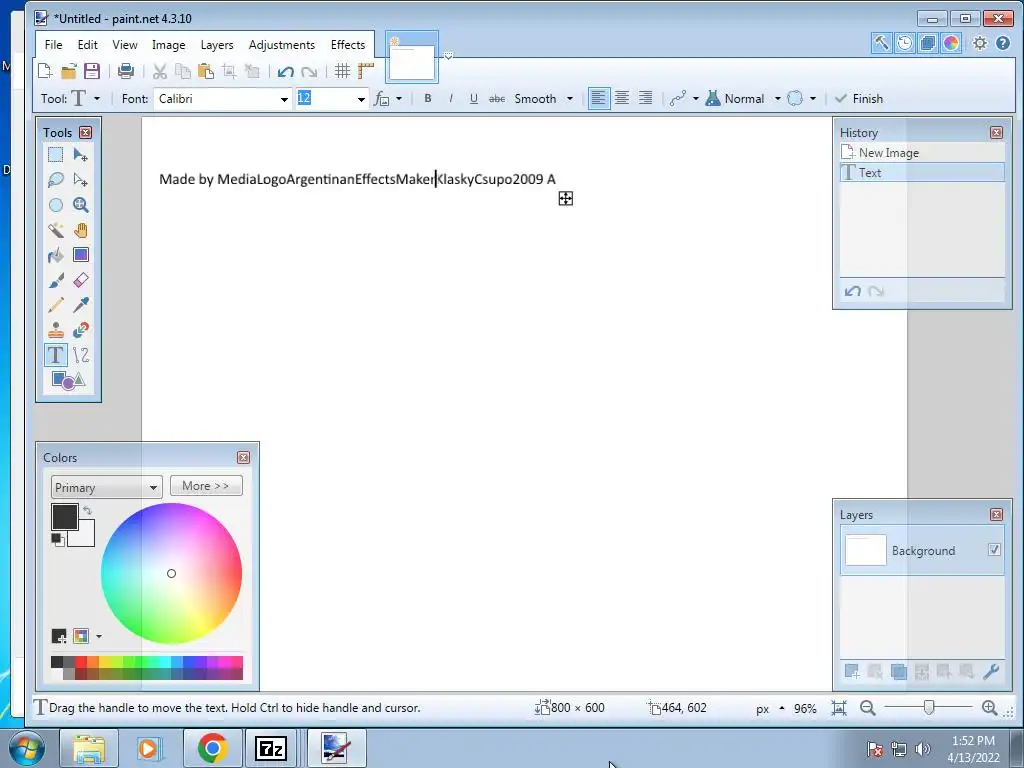Select the Eraser tool
This screenshot has height=768, width=1024.
[80, 280]
